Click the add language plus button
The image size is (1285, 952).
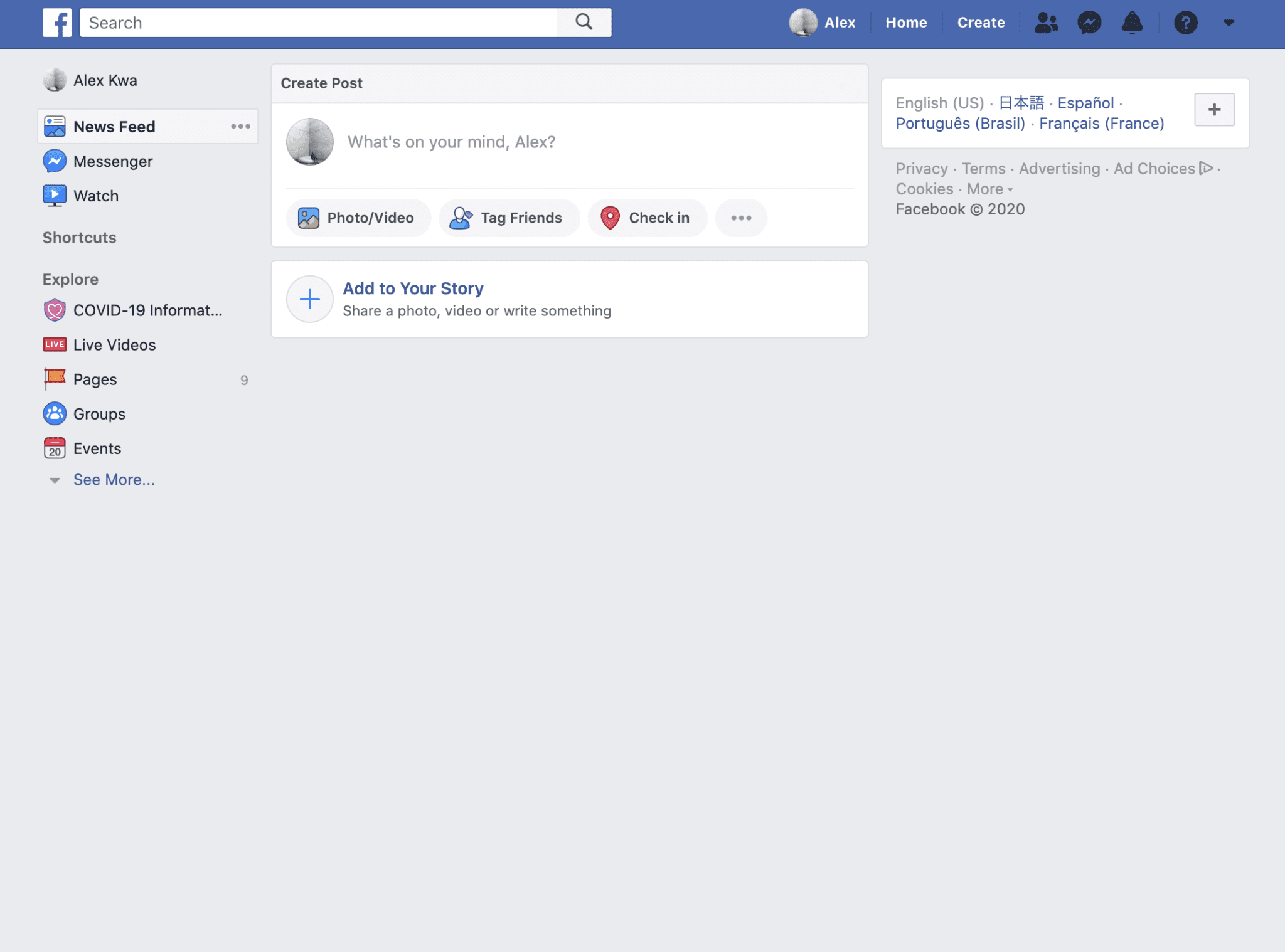click(x=1214, y=110)
